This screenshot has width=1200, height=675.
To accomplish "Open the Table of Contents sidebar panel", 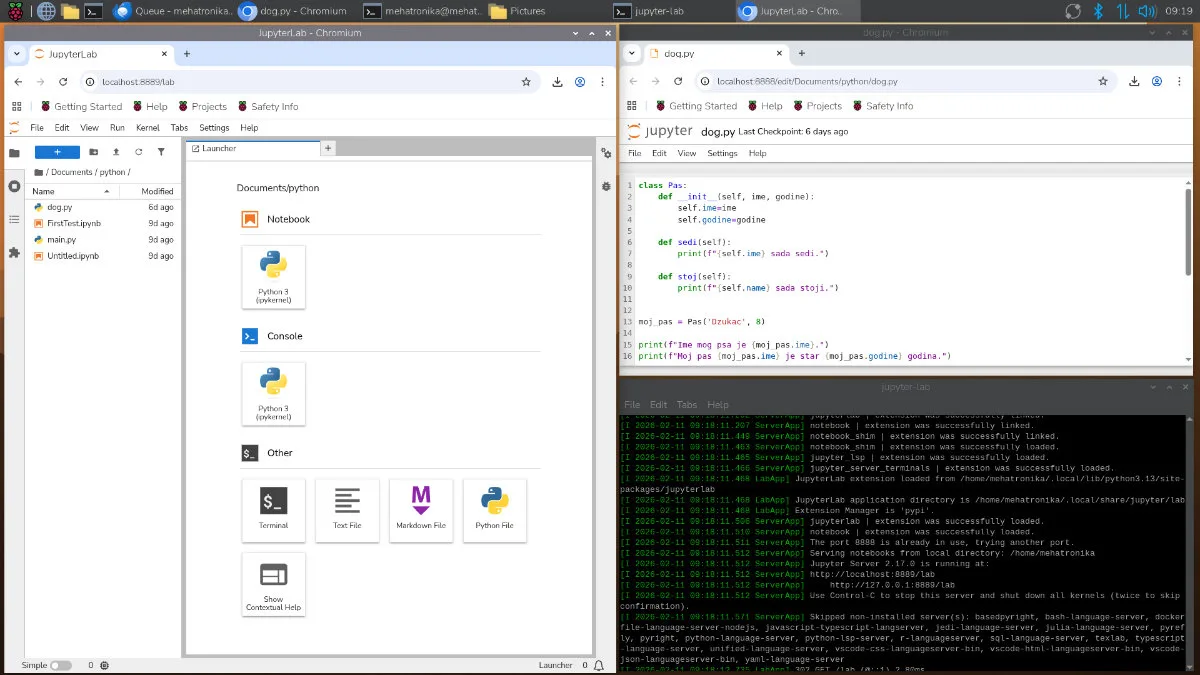I will (14, 219).
